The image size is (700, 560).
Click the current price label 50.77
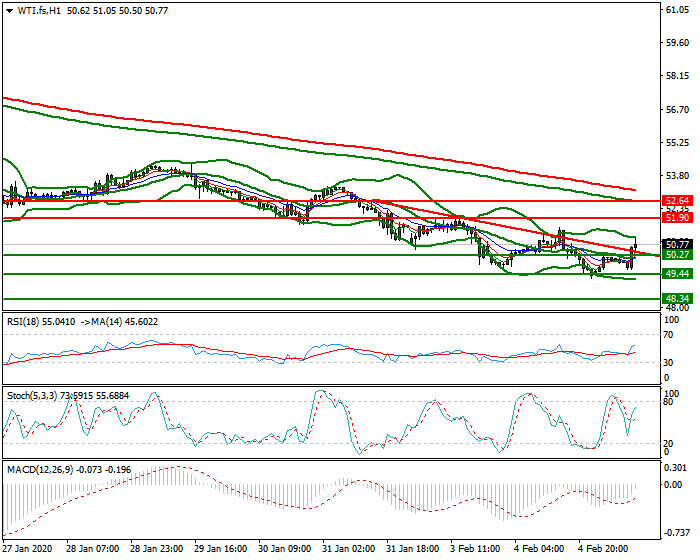[x=677, y=244]
